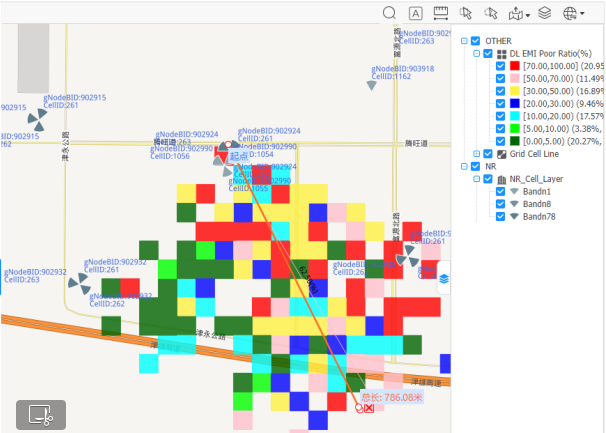Select the 'Grid Cell Line' tree label
The image size is (606, 433).
(x=534, y=154)
